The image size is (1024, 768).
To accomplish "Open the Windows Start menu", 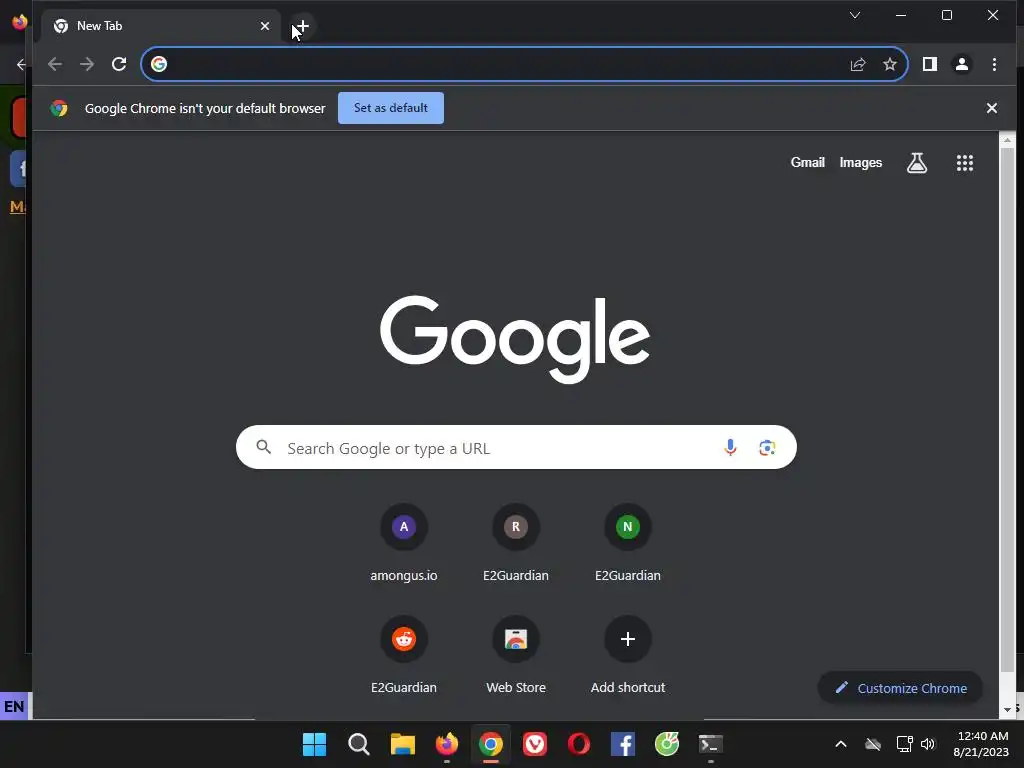I will [x=314, y=744].
